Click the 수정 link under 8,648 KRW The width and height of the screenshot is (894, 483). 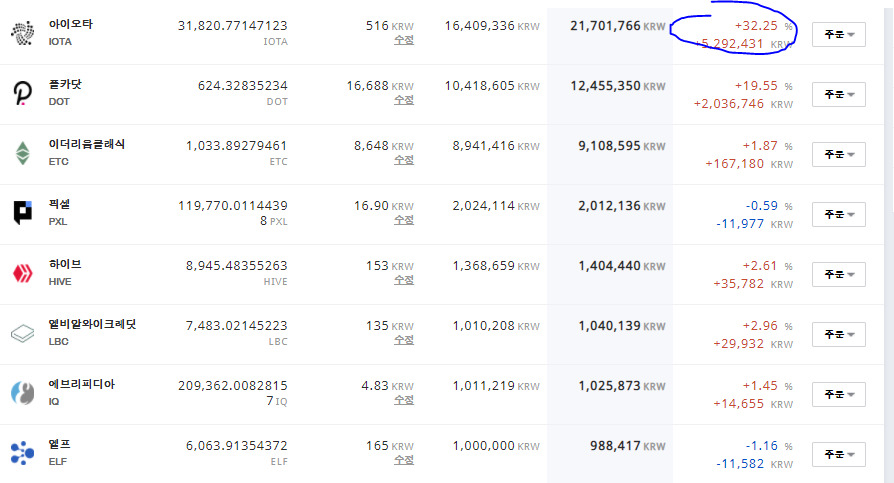tap(404, 160)
